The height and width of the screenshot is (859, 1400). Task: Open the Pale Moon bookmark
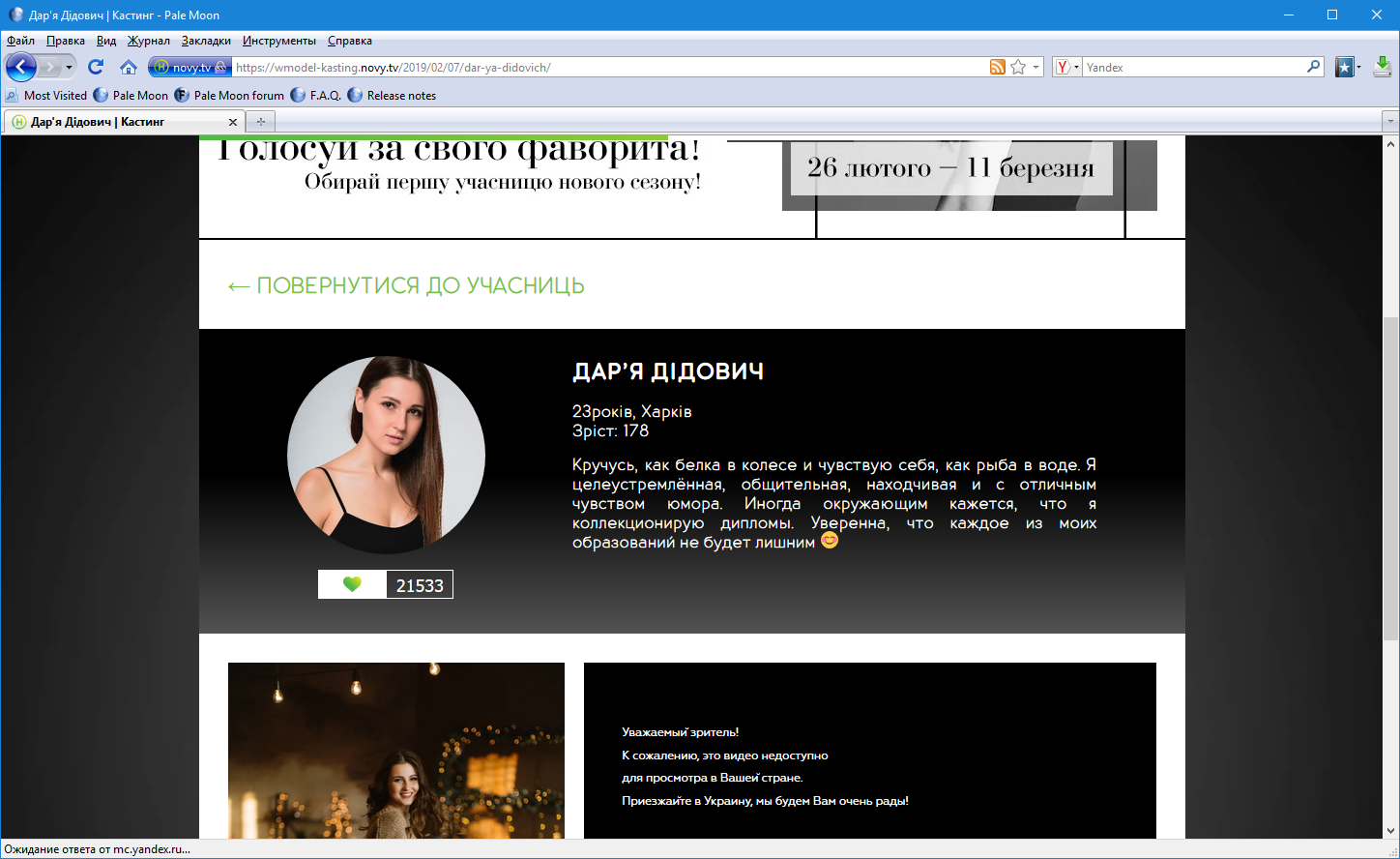131,96
